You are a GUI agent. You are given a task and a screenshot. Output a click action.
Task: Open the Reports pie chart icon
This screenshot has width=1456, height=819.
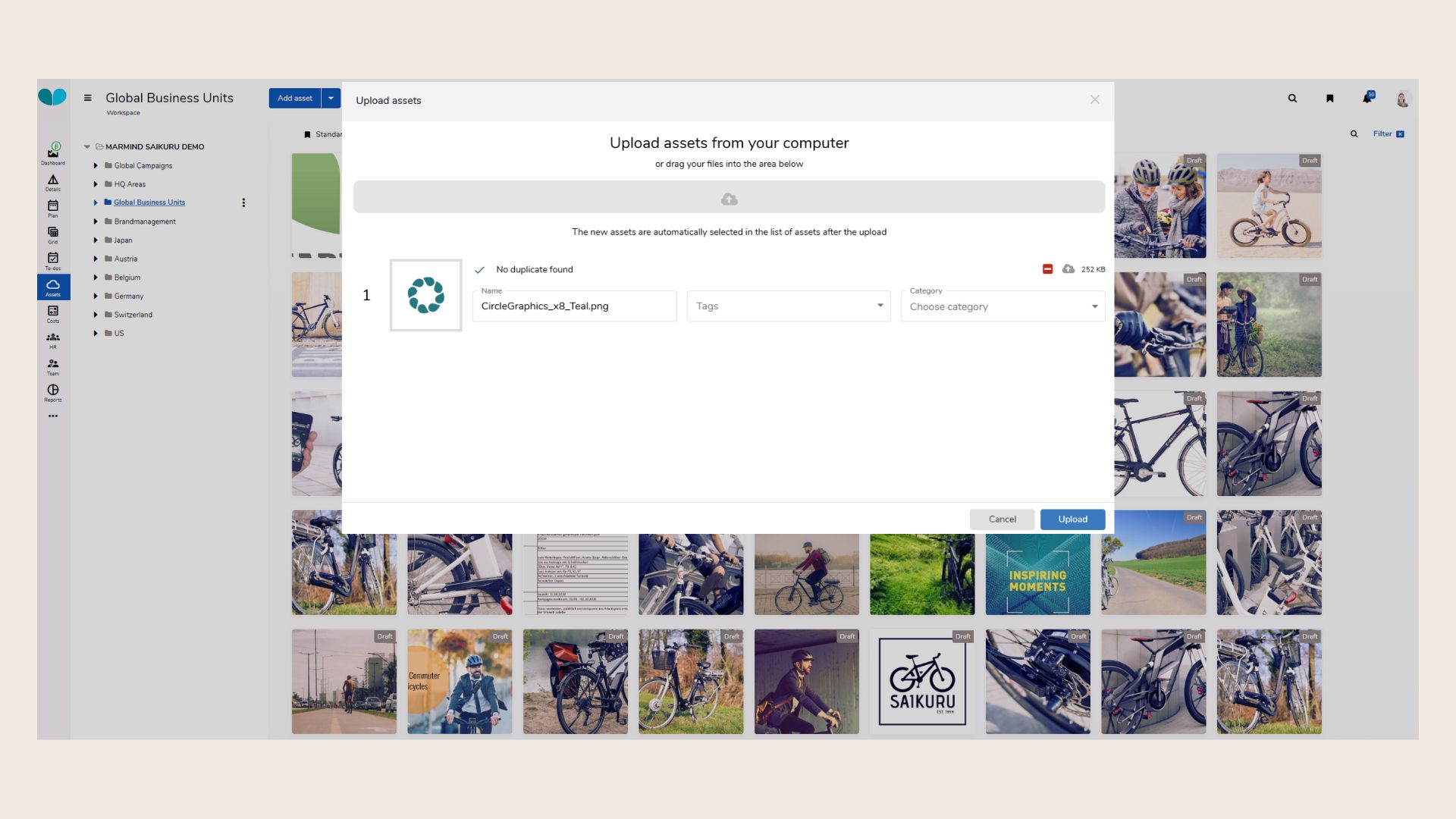click(x=53, y=391)
